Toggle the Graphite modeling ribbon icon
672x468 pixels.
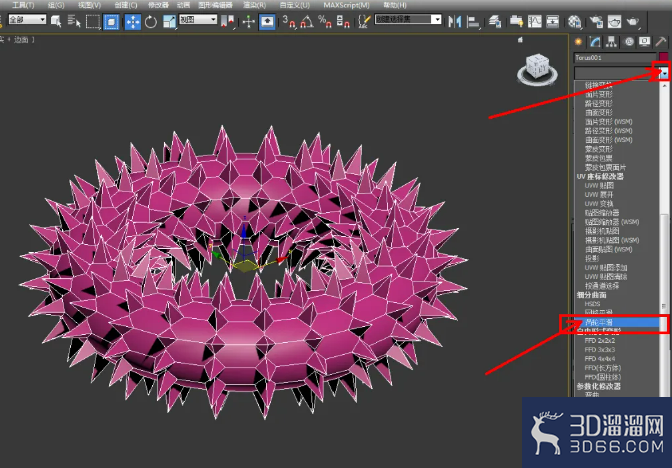click(516, 21)
